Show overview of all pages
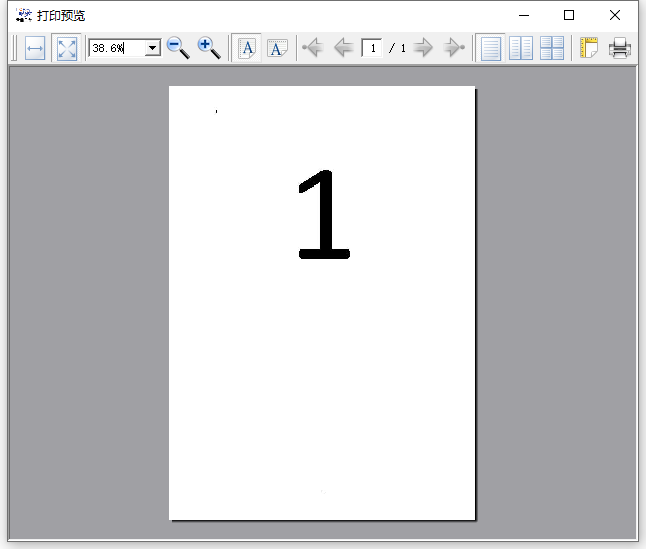 click(552, 48)
